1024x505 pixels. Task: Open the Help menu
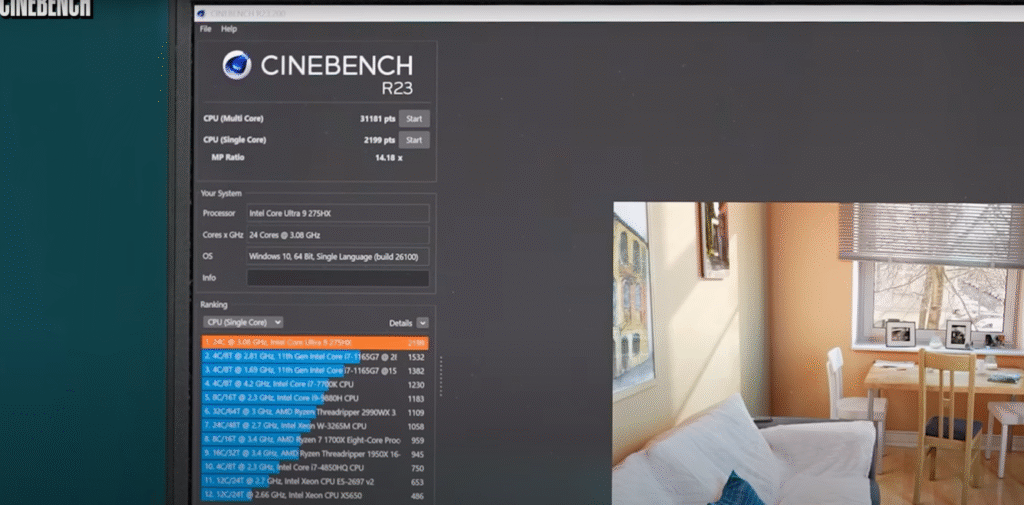coord(228,29)
